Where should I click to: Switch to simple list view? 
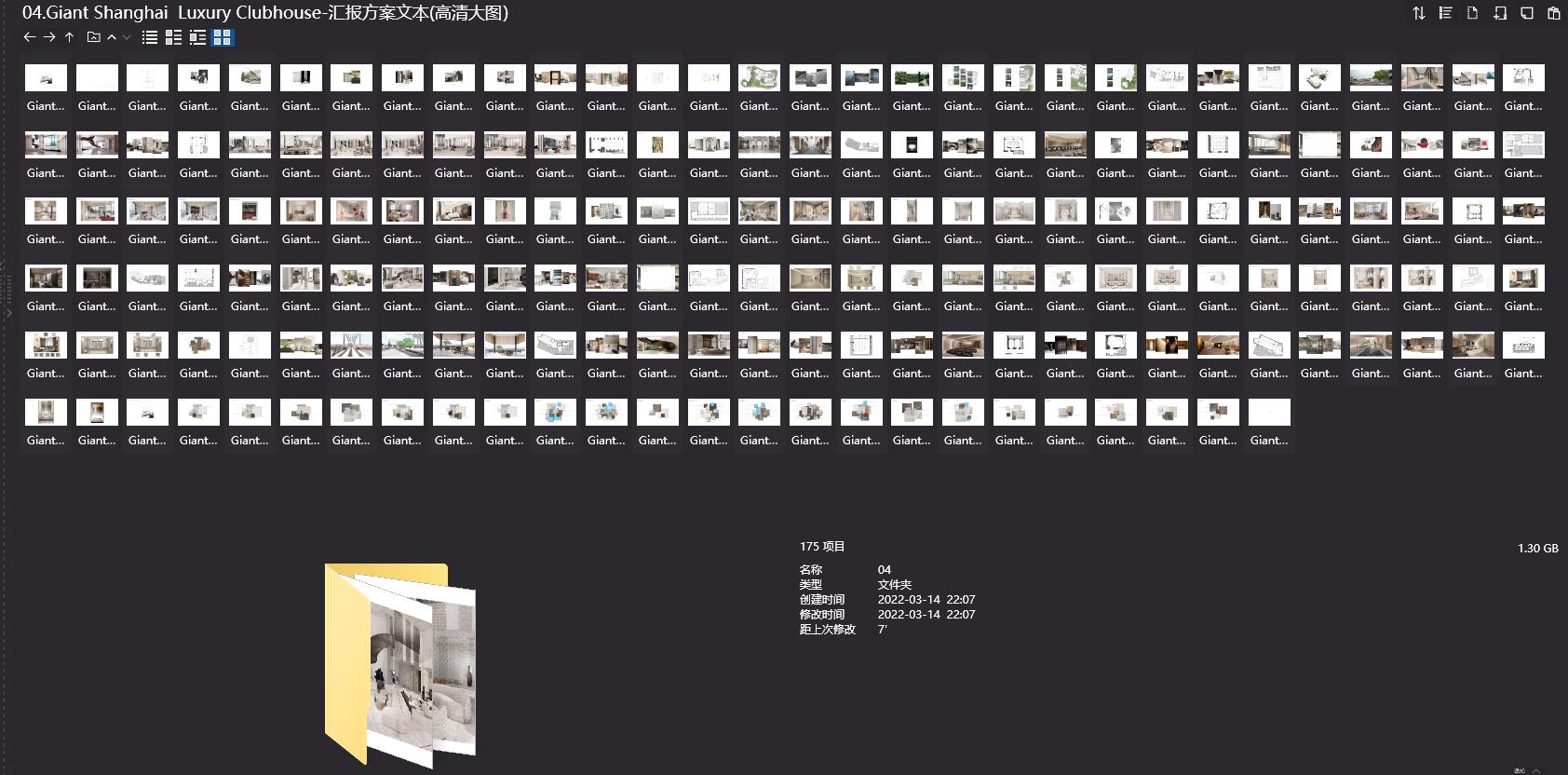click(149, 37)
